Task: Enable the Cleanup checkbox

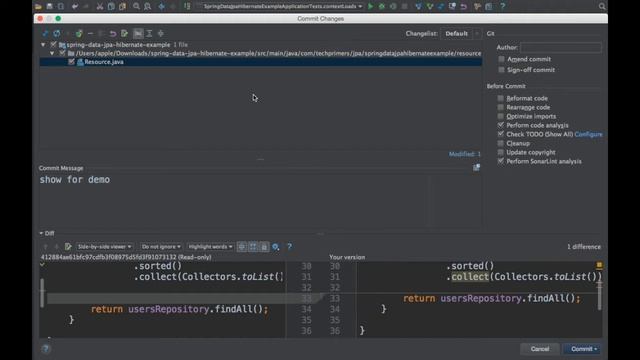Action: pyautogui.click(x=500, y=143)
